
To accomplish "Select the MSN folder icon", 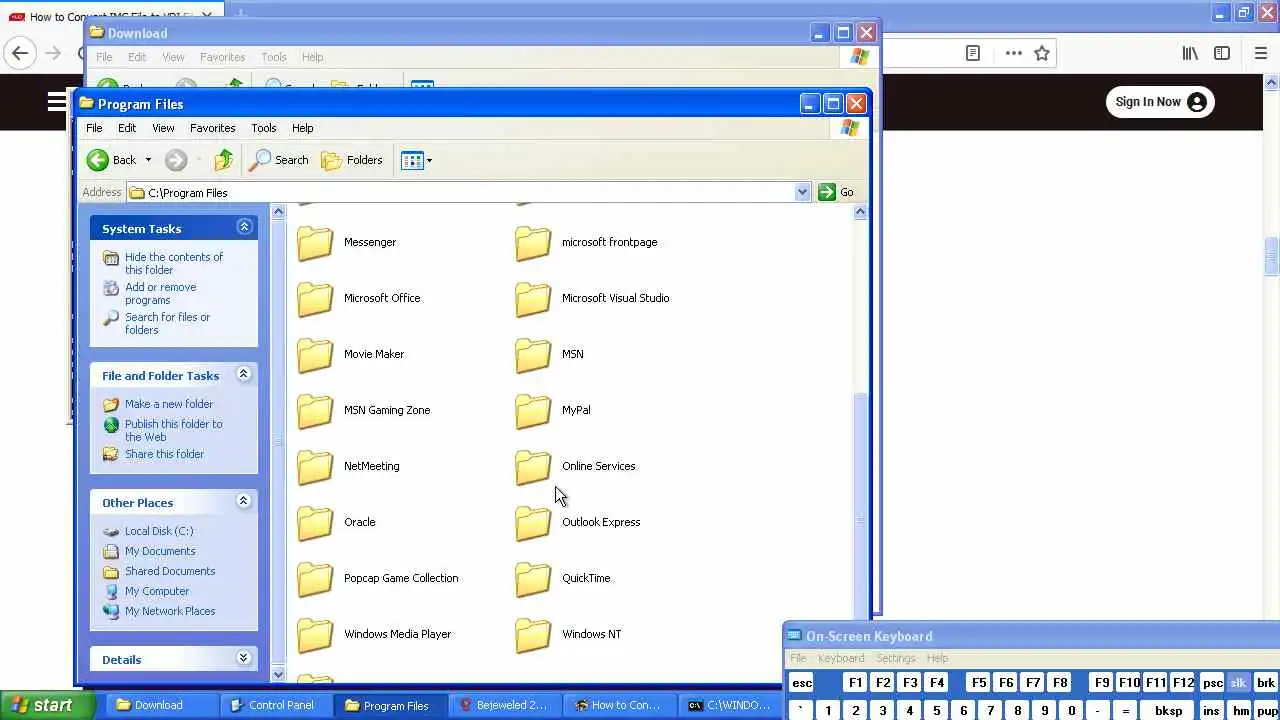I will coord(533,355).
